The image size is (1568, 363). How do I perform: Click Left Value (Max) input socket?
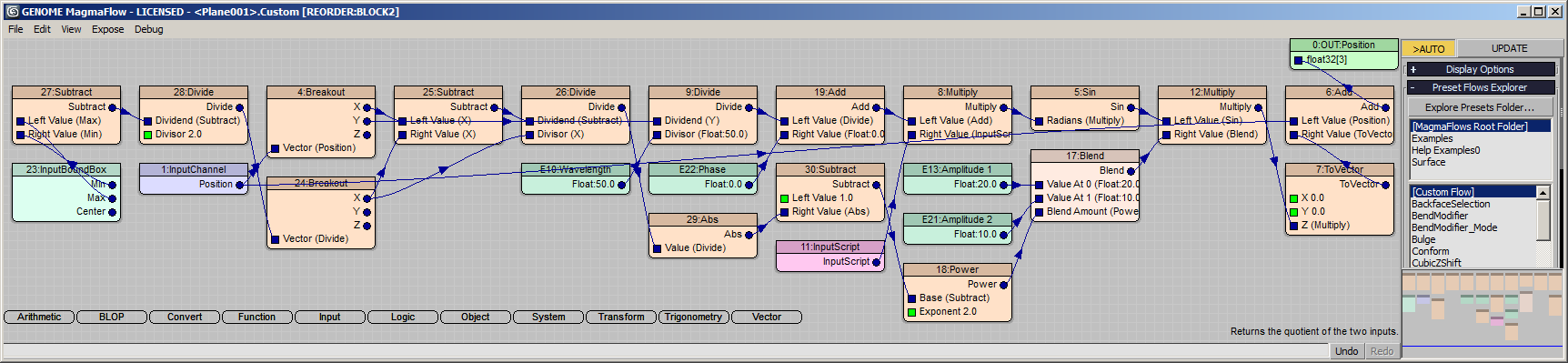[20, 121]
